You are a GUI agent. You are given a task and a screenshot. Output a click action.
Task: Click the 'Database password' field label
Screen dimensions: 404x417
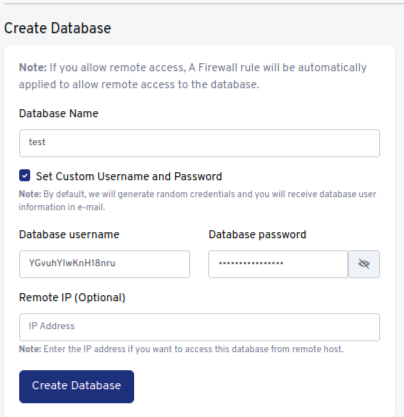click(x=257, y=234)
